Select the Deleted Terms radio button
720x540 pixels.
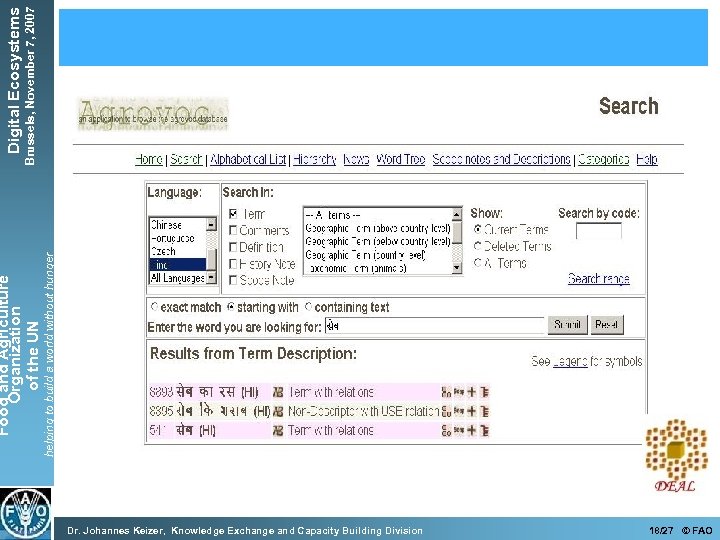pyautogui.click(x=478, y=246)
